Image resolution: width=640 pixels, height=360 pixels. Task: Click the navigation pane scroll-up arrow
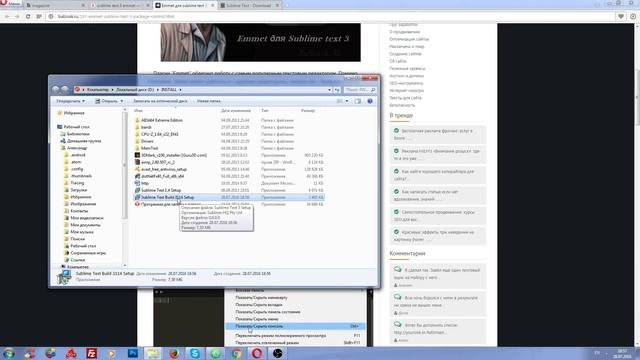tap(125, 110)
